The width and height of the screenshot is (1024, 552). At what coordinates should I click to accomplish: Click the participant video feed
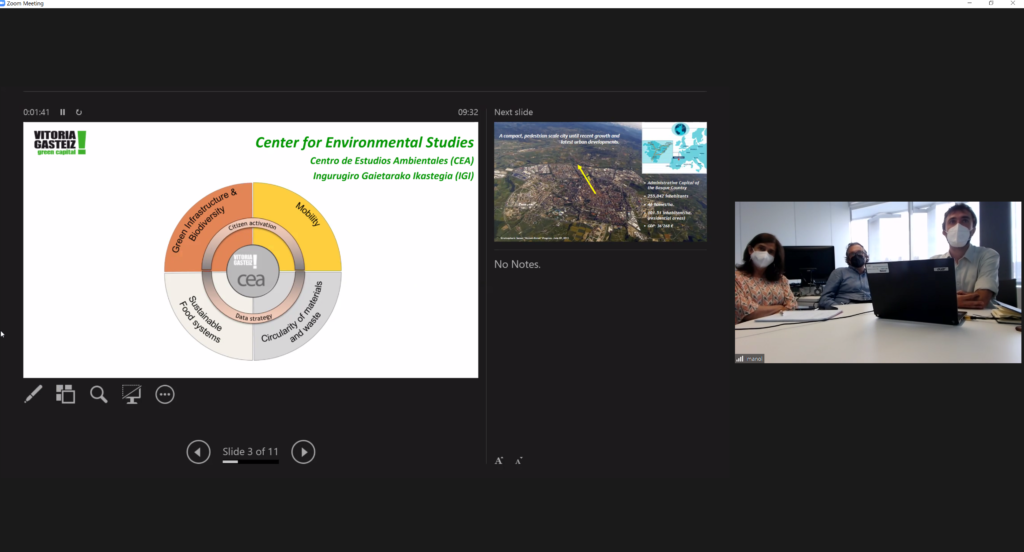click(878, 282)
